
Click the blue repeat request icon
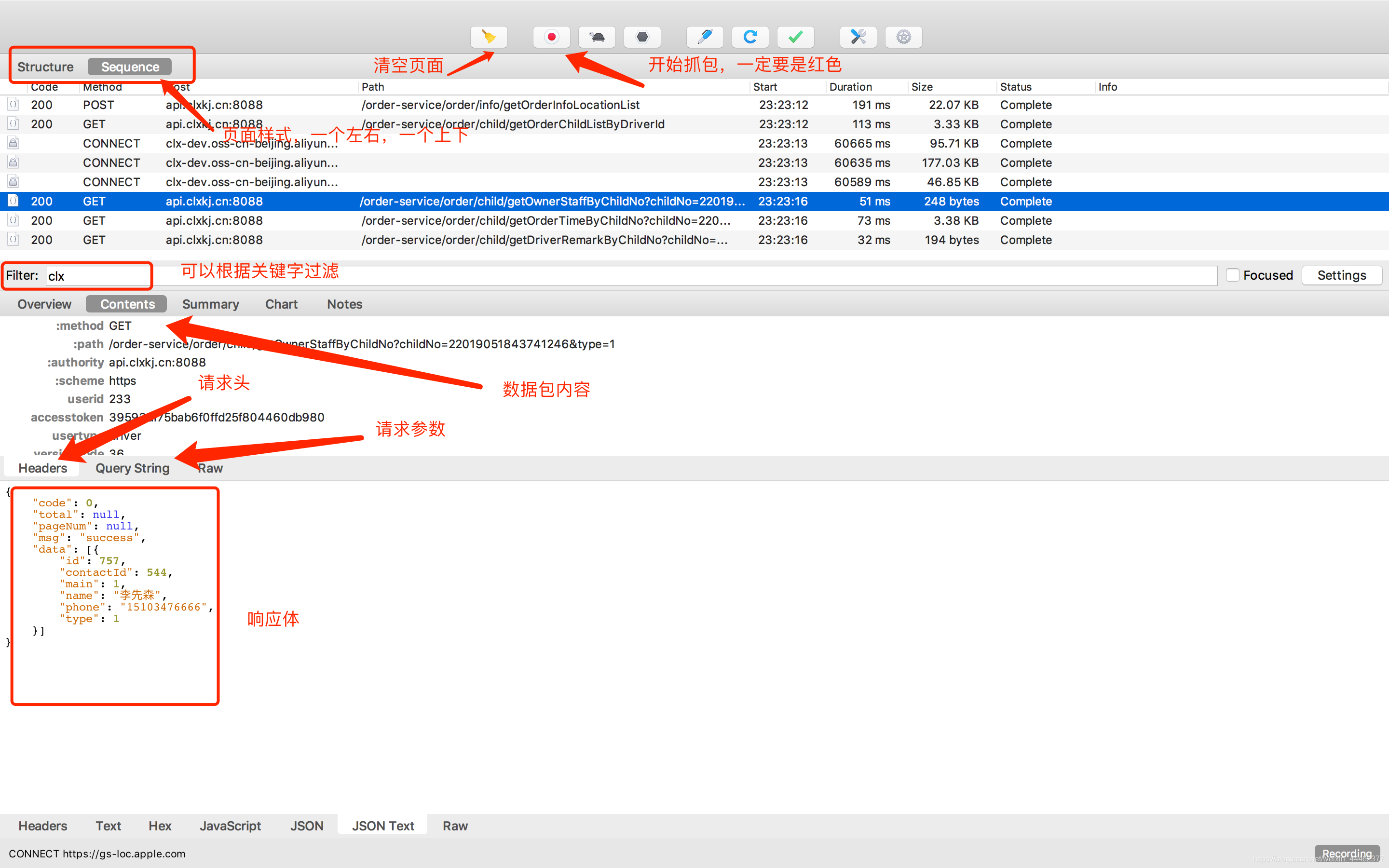point(750,37)
